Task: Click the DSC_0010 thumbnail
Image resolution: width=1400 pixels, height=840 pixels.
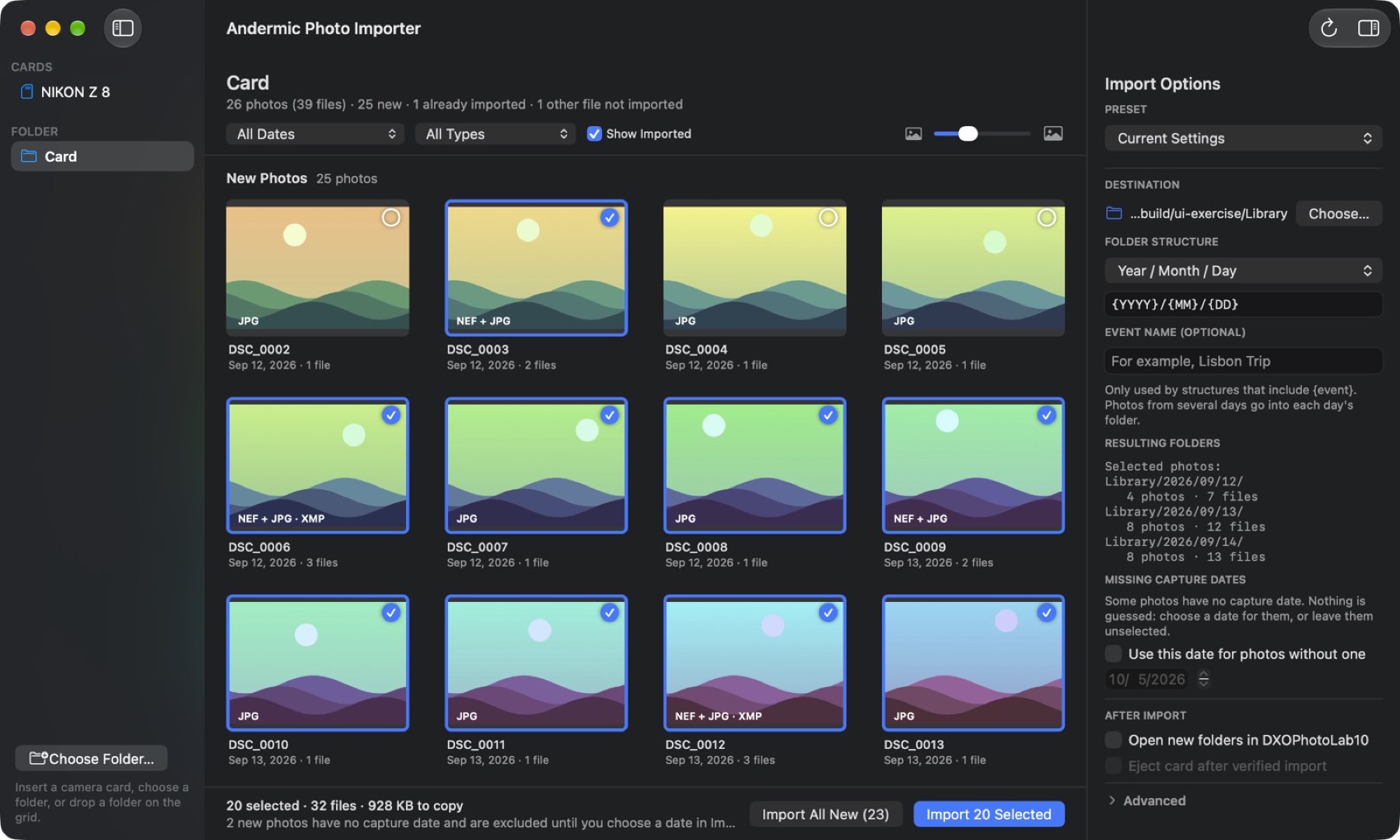Action: click(317, 663)
